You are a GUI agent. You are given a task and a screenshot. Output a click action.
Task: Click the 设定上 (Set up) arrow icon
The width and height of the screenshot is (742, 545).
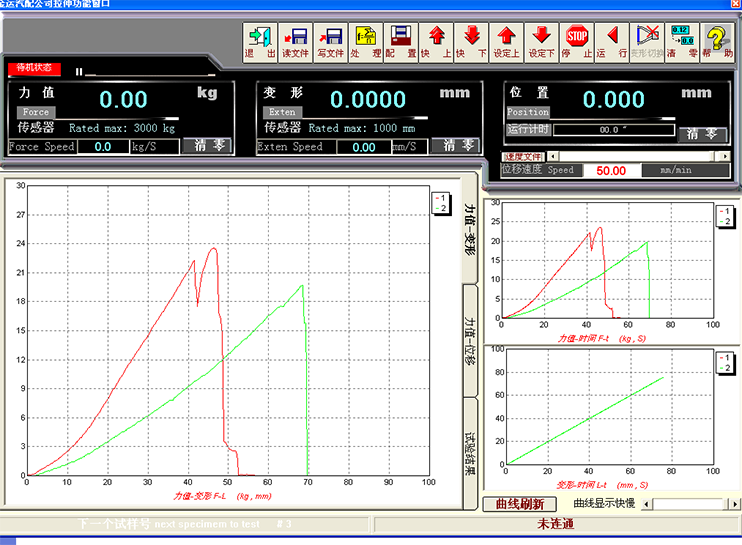pos(507,40)
